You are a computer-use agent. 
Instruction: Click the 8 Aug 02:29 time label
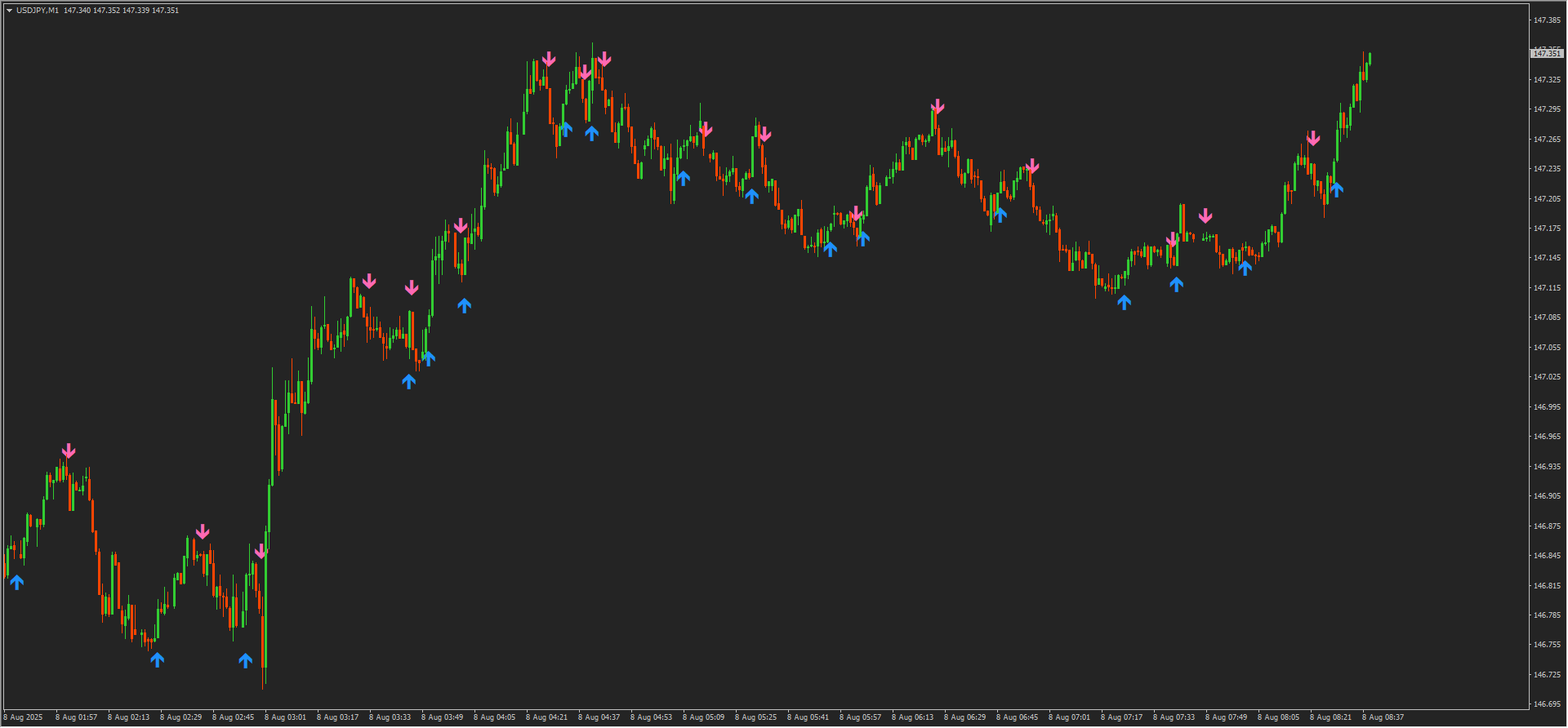click(x=180, y=718)
